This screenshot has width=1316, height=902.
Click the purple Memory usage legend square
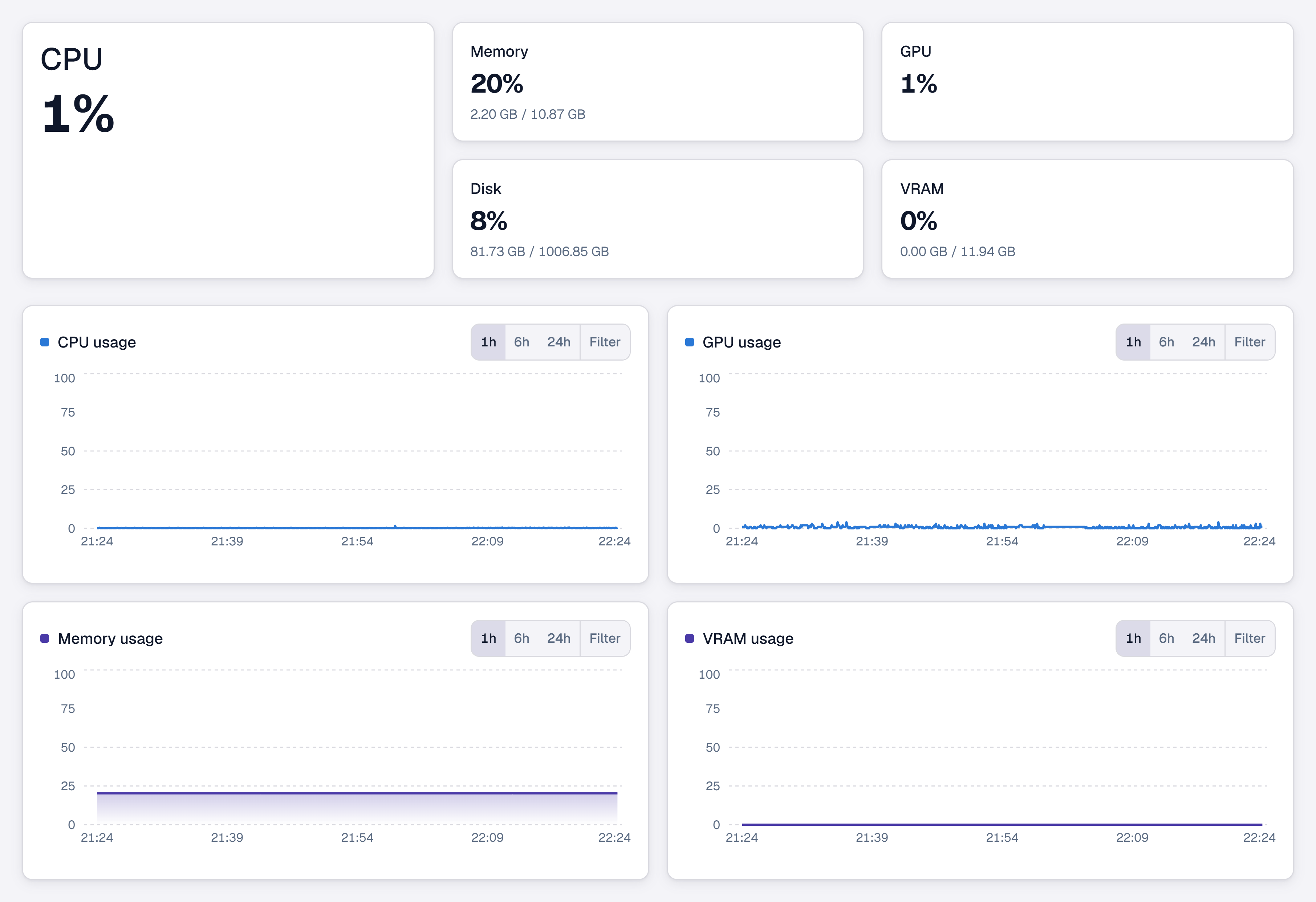point(45,638)
